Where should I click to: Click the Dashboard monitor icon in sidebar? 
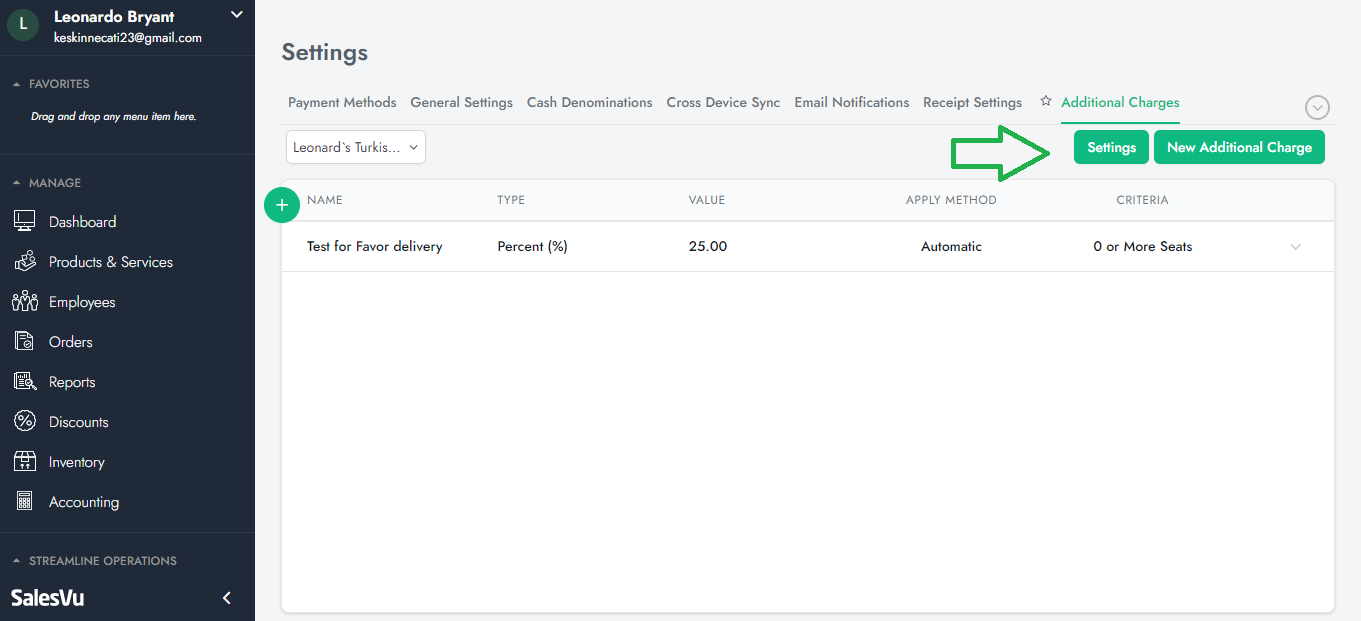25,222
